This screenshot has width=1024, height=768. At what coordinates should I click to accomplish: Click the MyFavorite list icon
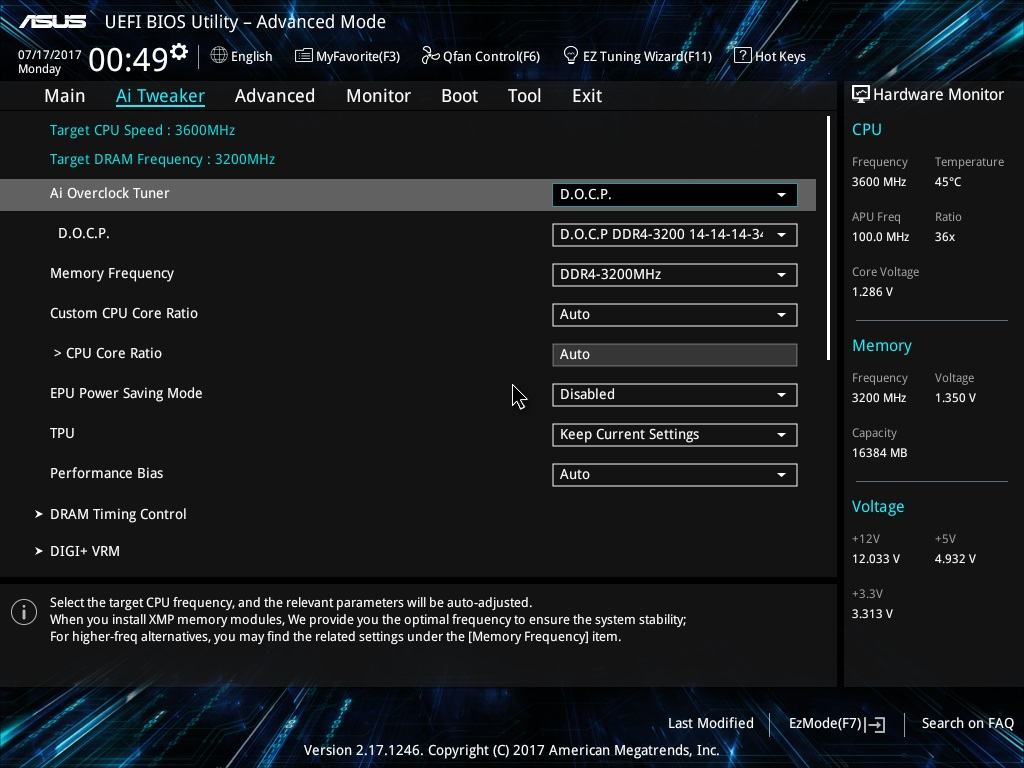[304, 56]
